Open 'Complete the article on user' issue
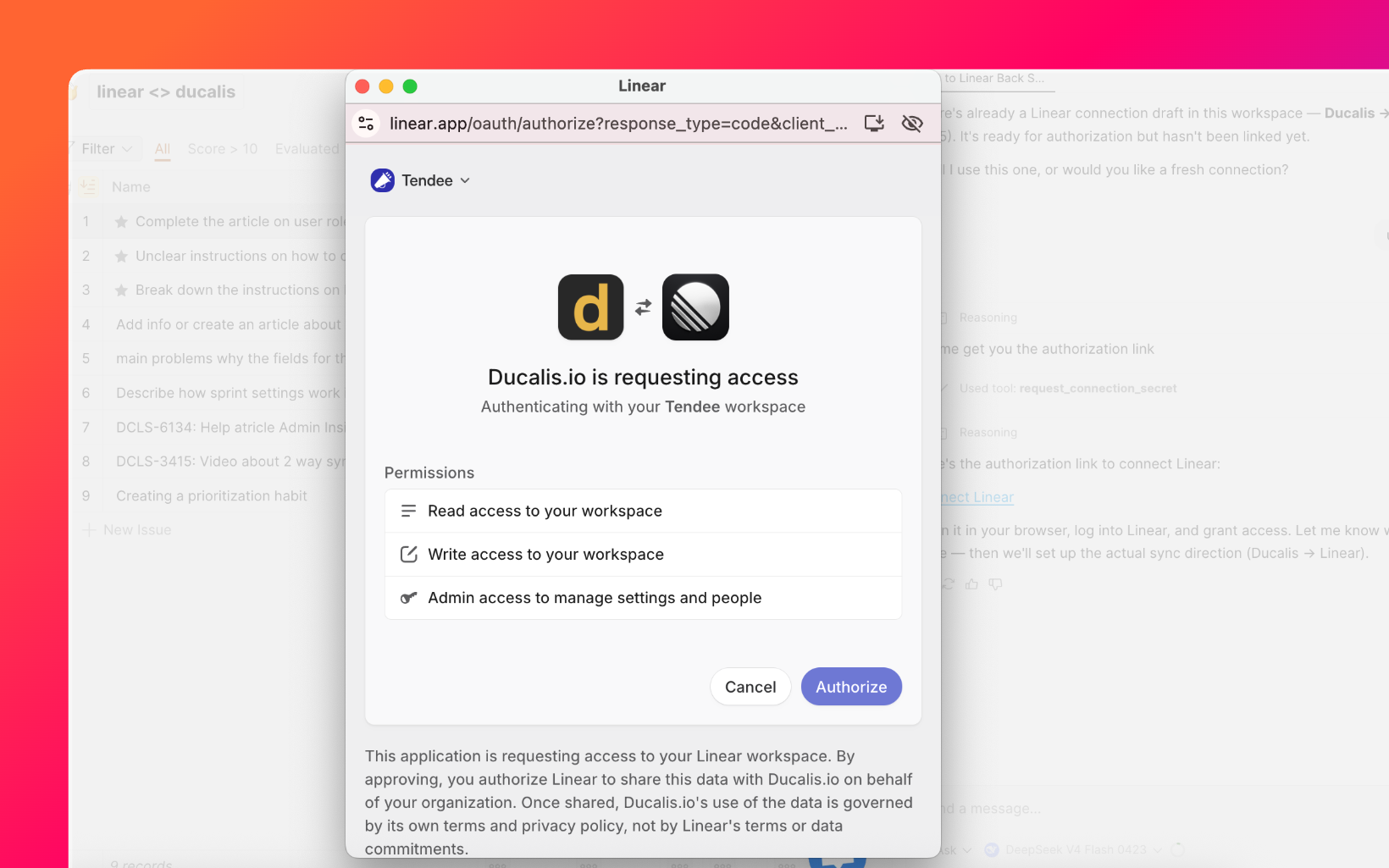This screenshot has height=868, width=1389. [241, 222]
